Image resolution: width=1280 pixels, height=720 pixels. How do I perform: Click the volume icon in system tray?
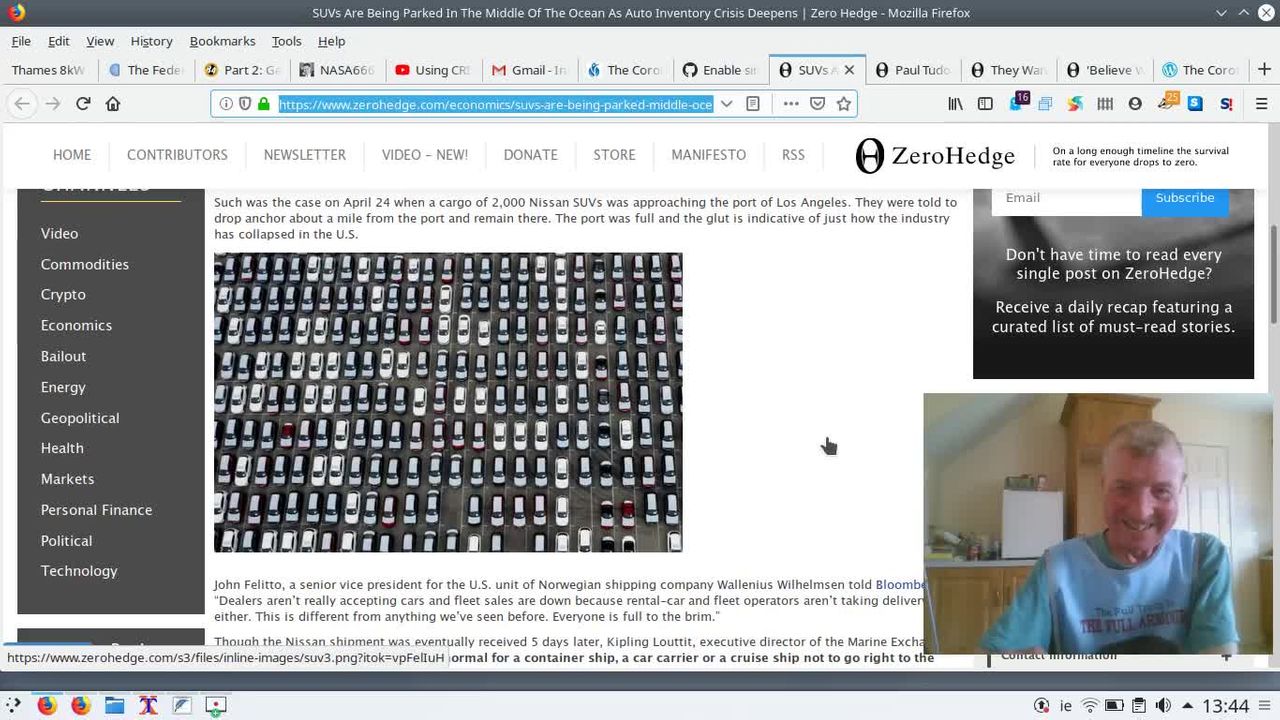point(1163,706)
